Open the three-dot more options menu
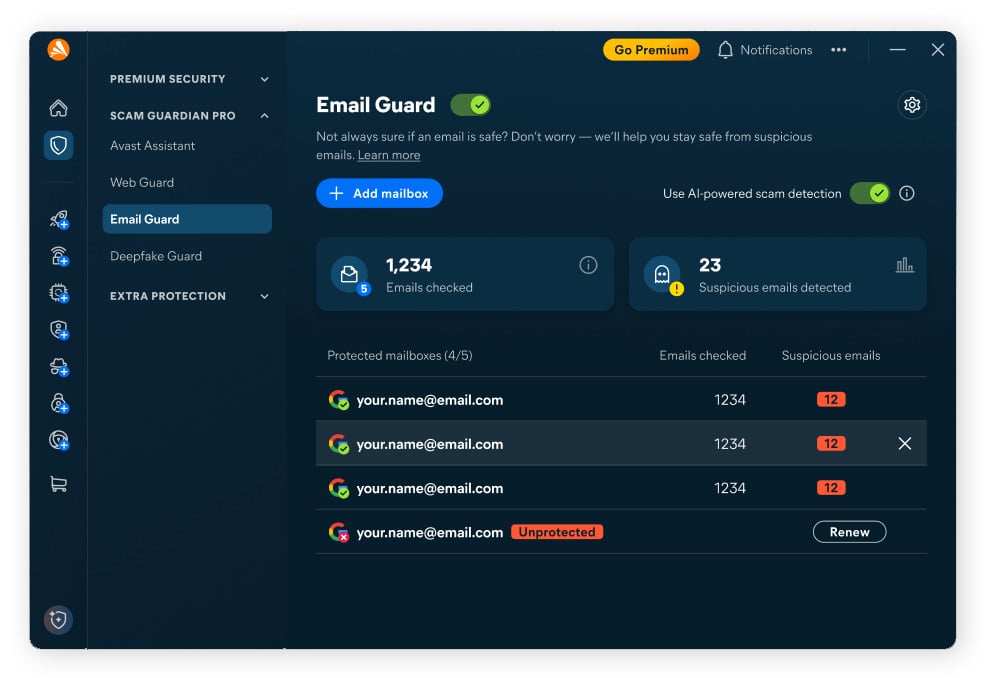 [x=838, y=50]
